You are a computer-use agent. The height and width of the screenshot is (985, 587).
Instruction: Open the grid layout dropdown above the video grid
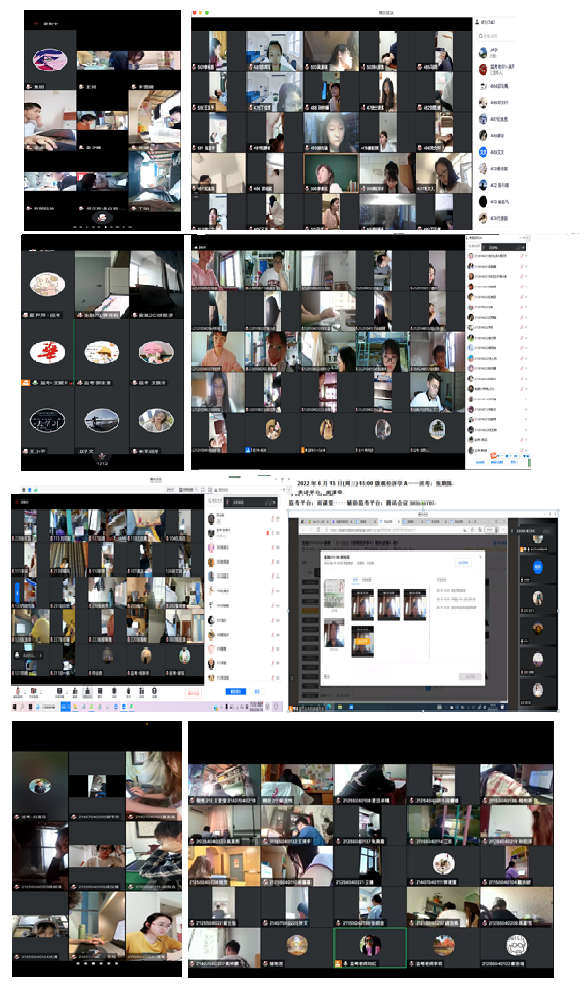click(188, 490)
